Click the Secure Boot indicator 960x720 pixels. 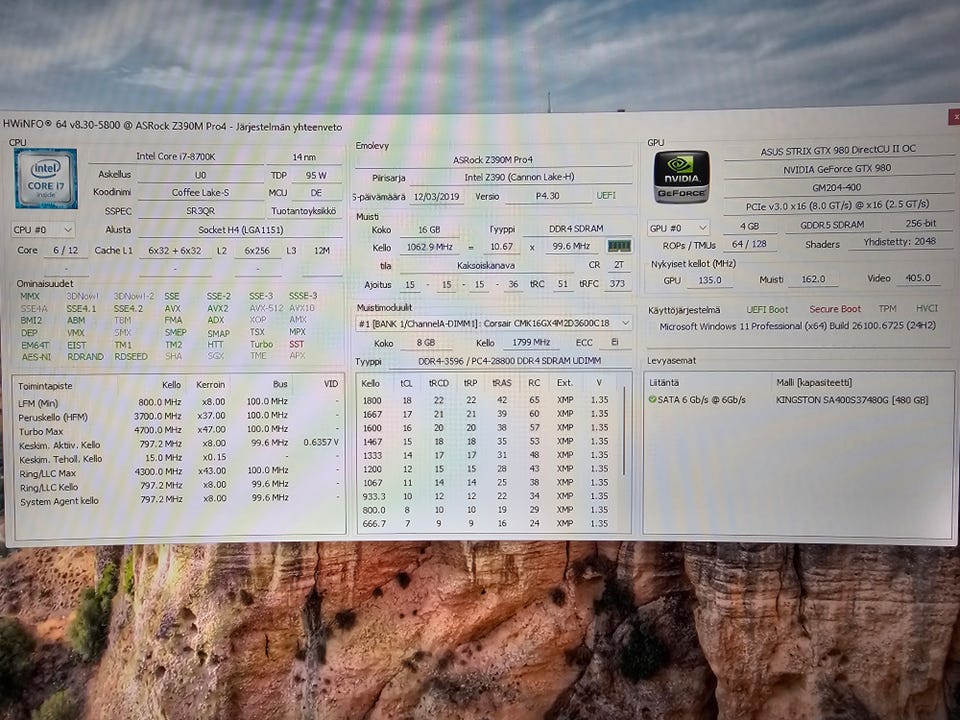834,309
